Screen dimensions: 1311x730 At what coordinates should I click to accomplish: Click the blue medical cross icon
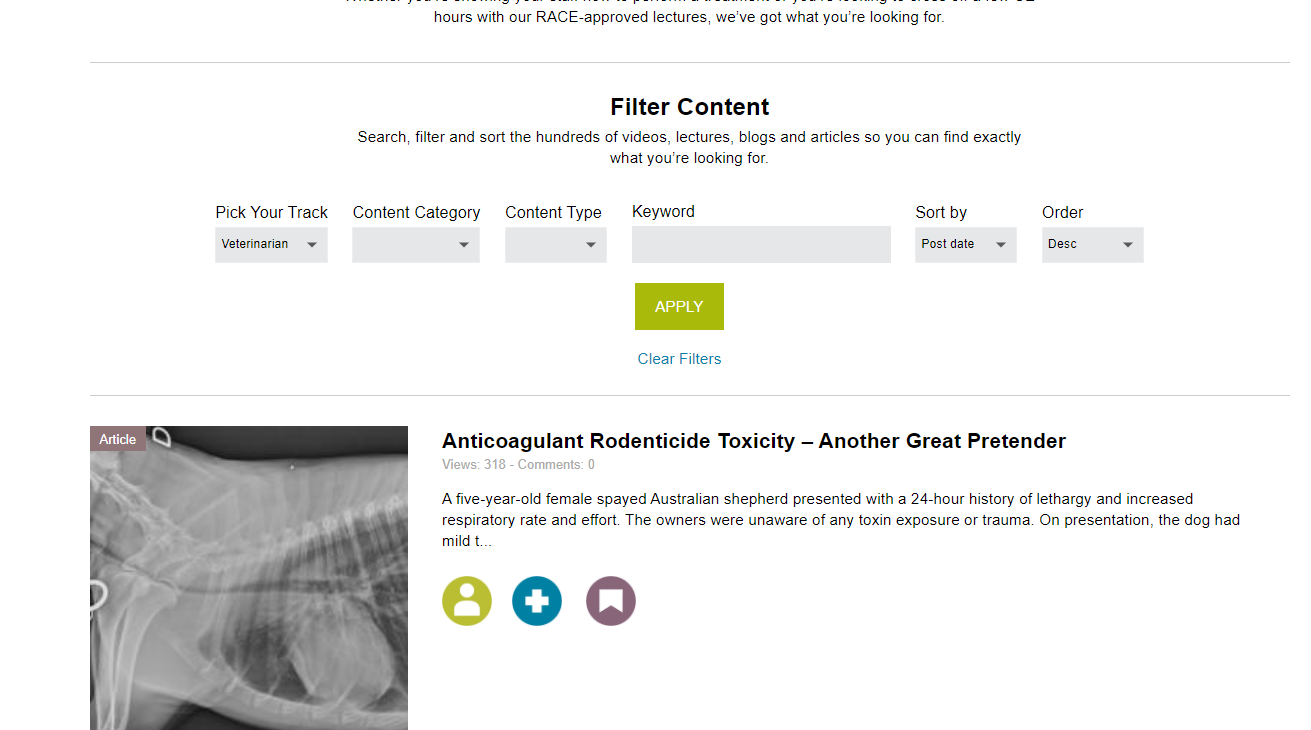(x=537, y=601)
